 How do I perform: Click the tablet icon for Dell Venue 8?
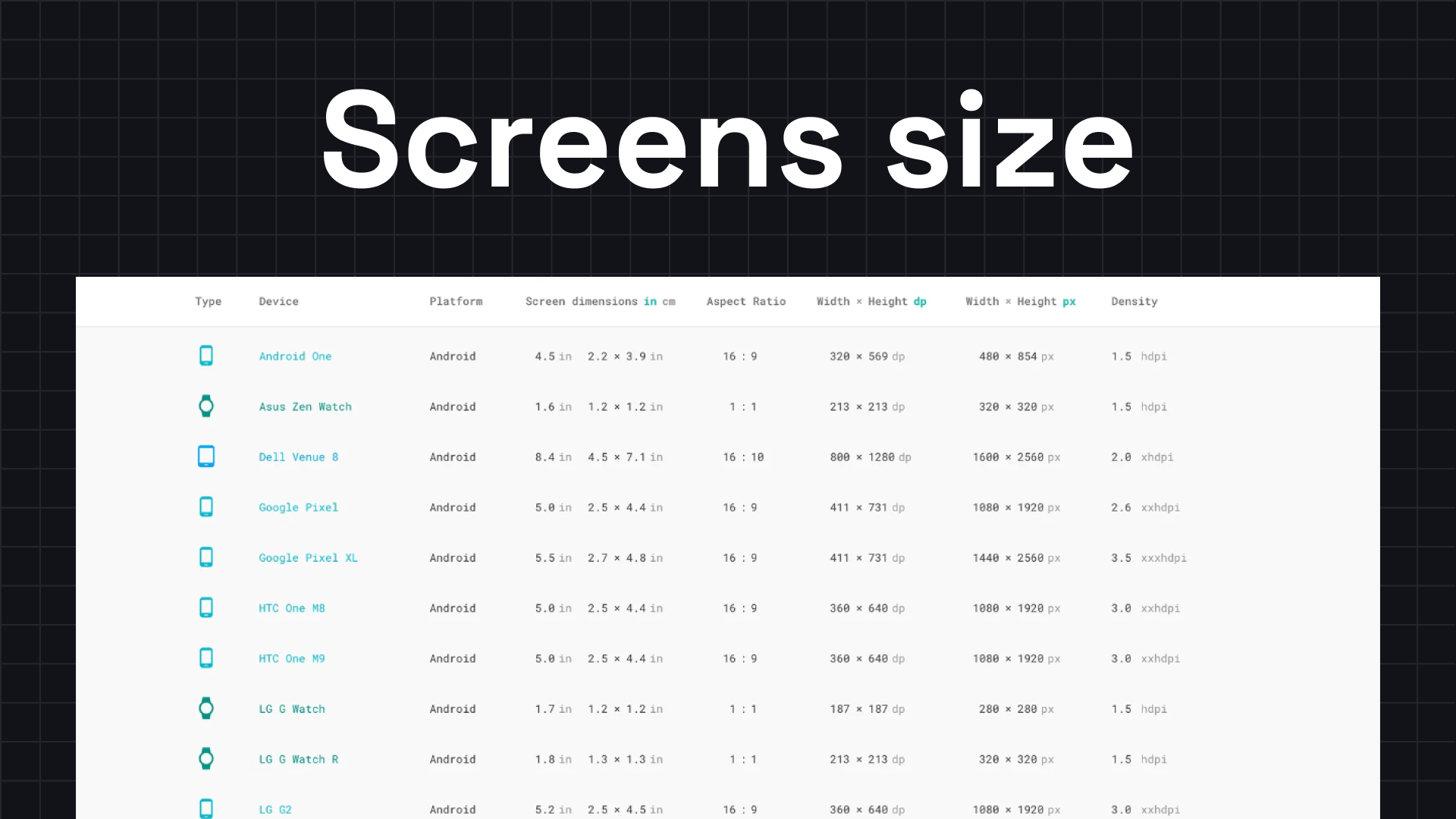(x=206, y=457)
